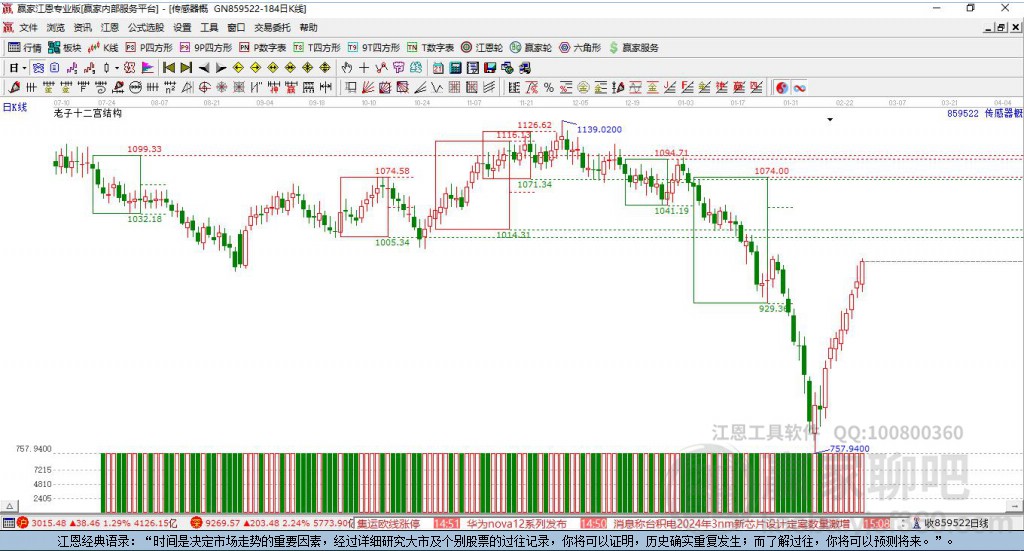Select the hand pan tool
The height and width of the screenshot is (551, 1024).
pyautogui.click(x=347, y=68)
